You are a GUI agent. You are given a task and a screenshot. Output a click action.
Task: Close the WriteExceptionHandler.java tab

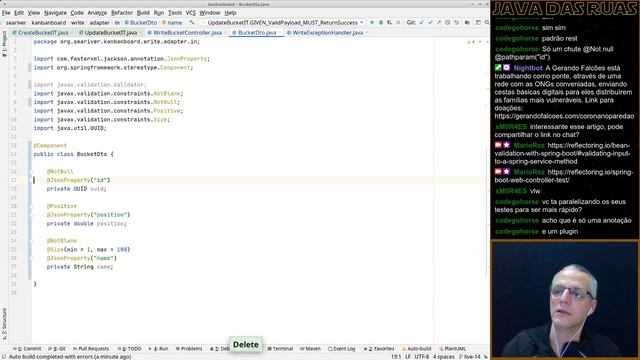point(367,32)
